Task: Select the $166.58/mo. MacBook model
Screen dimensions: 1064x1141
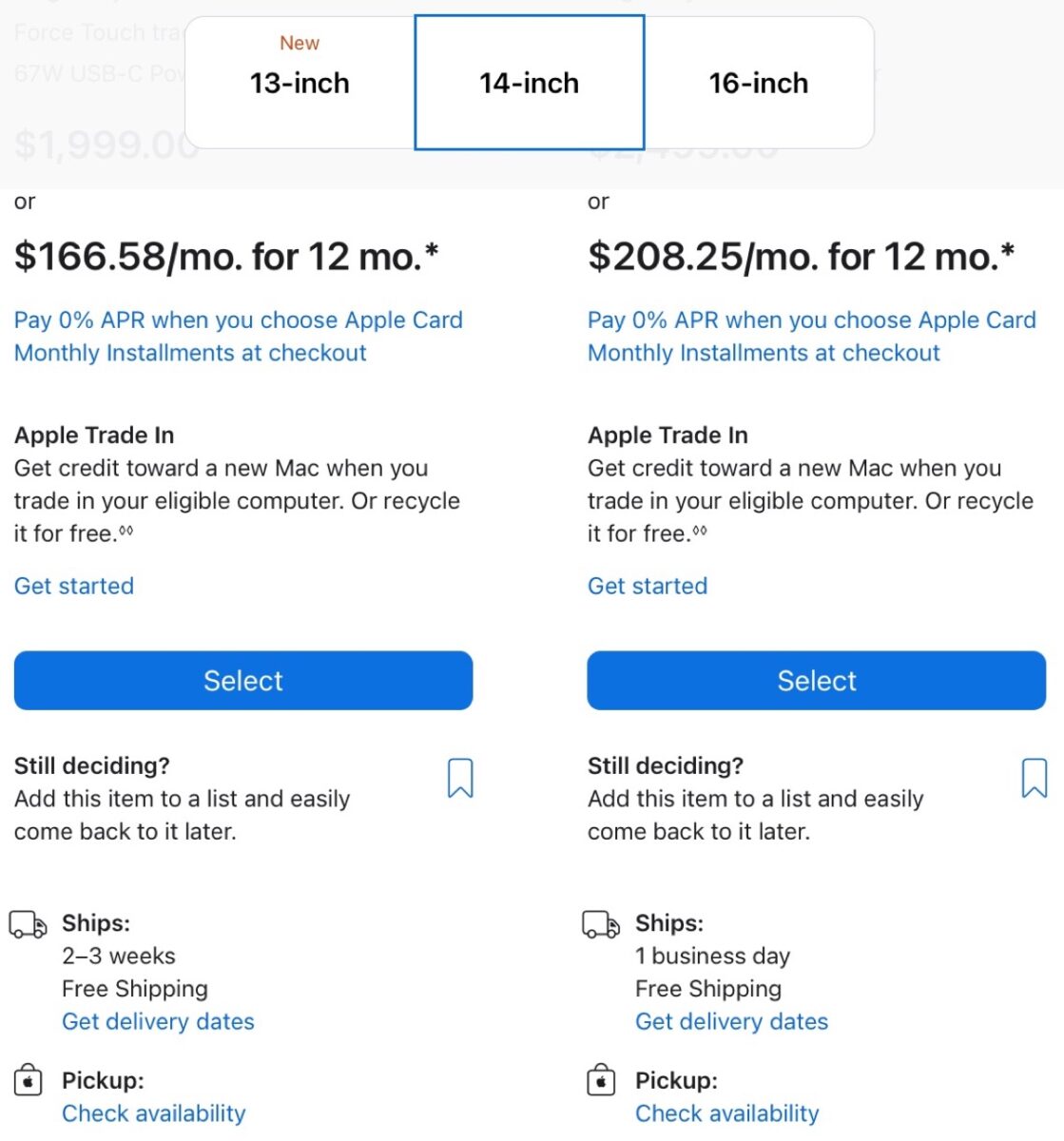Action: [x=243, y=681]
